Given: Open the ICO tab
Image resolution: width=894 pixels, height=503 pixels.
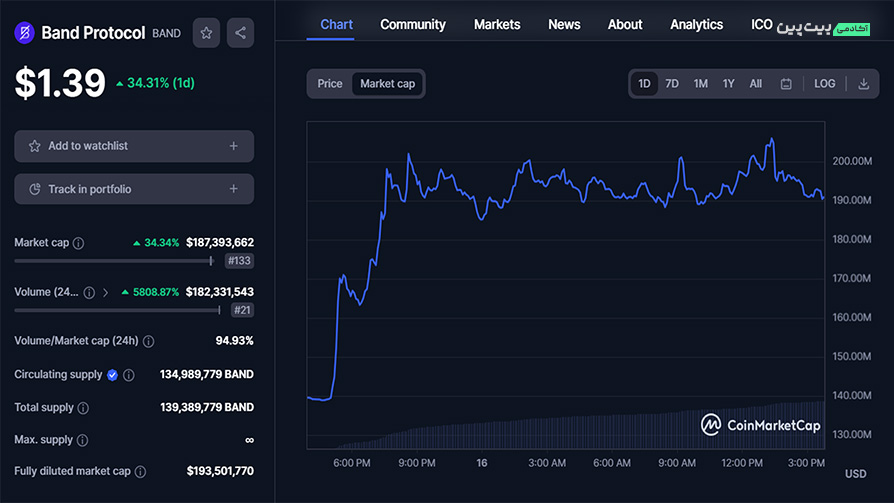Looking at the screenshot, I should pos(762,25).
